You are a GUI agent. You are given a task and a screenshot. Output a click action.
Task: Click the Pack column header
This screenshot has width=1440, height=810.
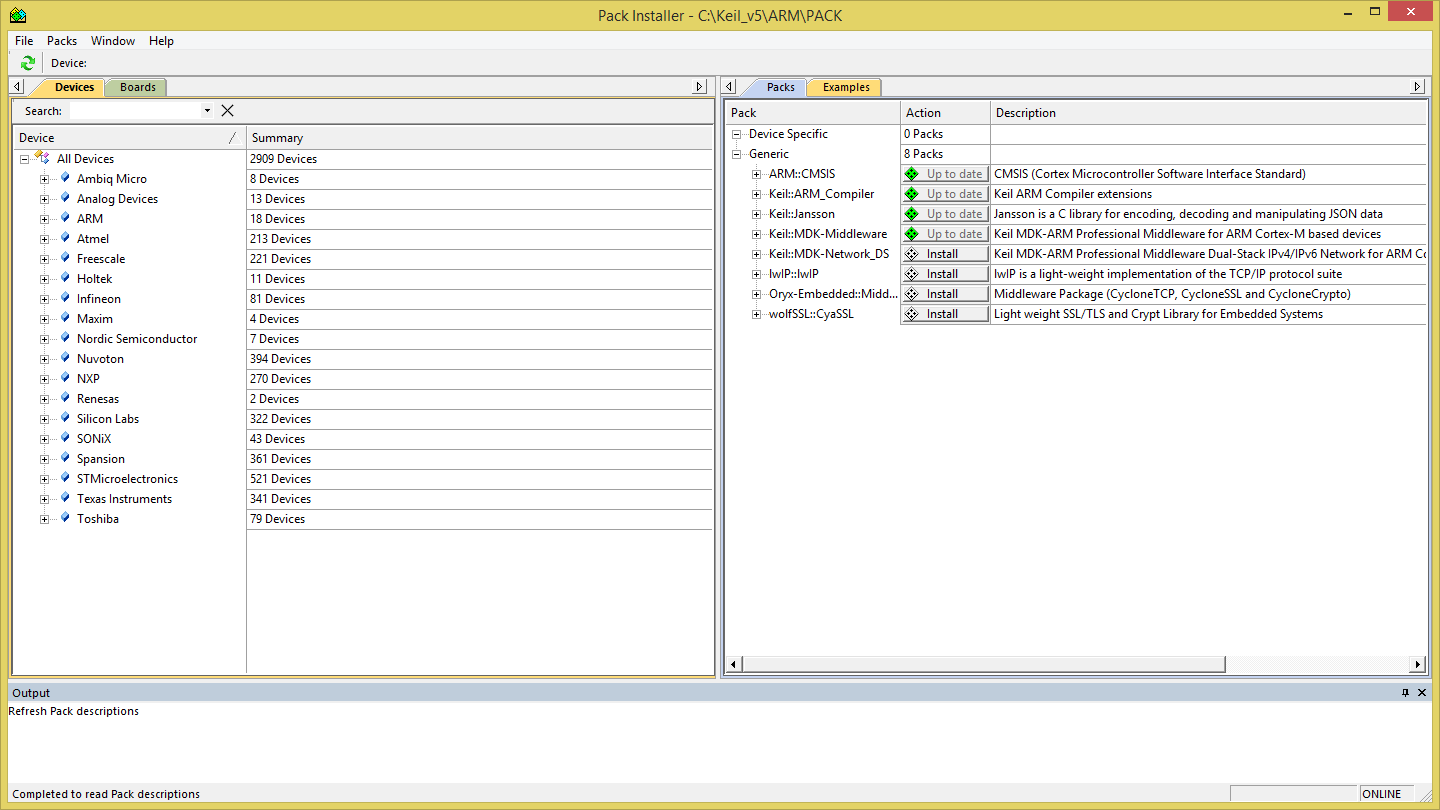pos(813,113)
